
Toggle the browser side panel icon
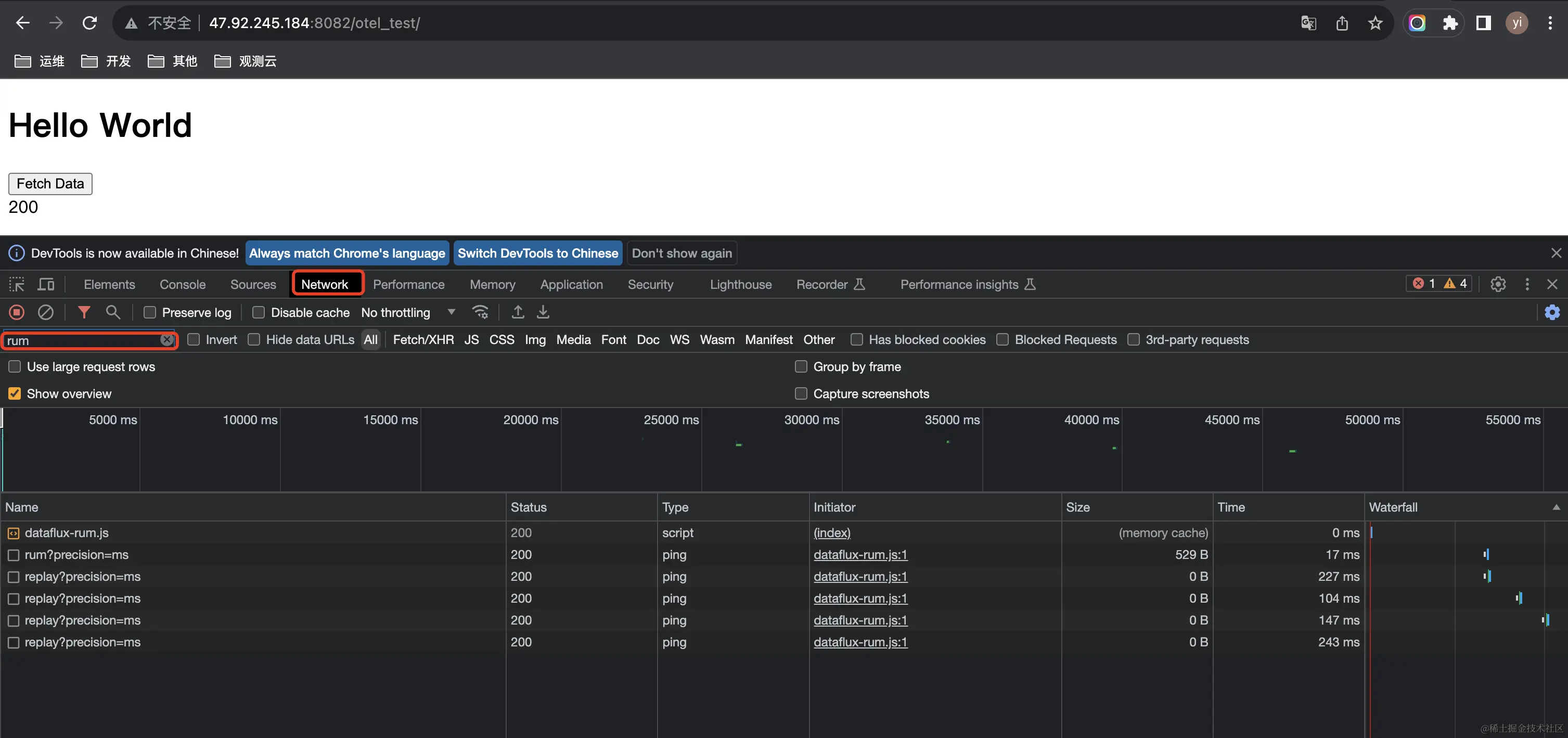(1483, 23)
